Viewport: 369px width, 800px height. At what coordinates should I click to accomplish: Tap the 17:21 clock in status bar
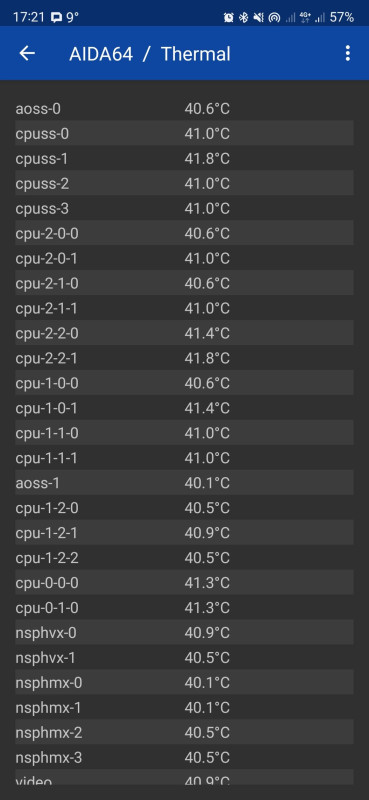coord(29,17)
